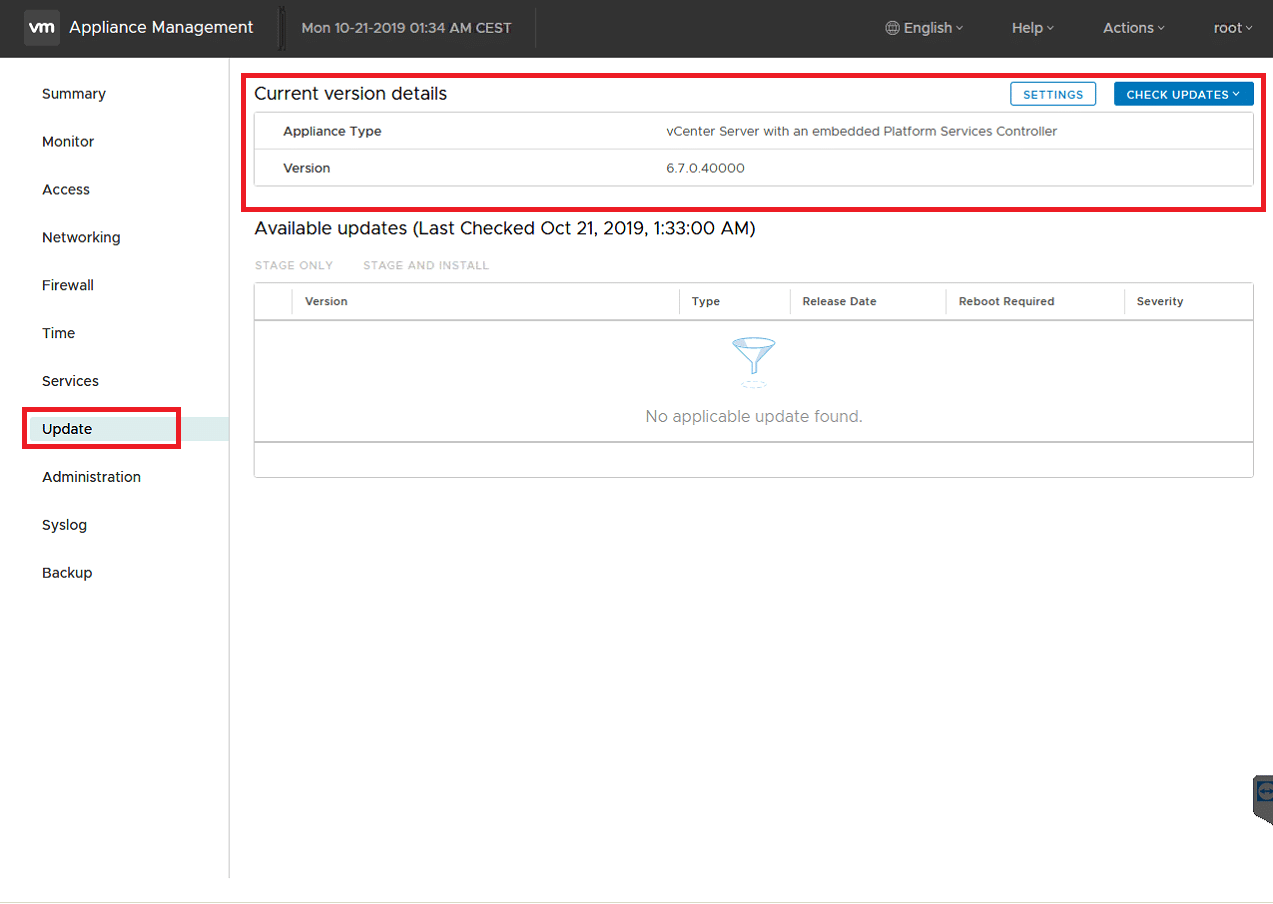Screen dimensions: 1273x904
Task: Click the Type column header
Action: pyautogui.click(x=706, y=302)
